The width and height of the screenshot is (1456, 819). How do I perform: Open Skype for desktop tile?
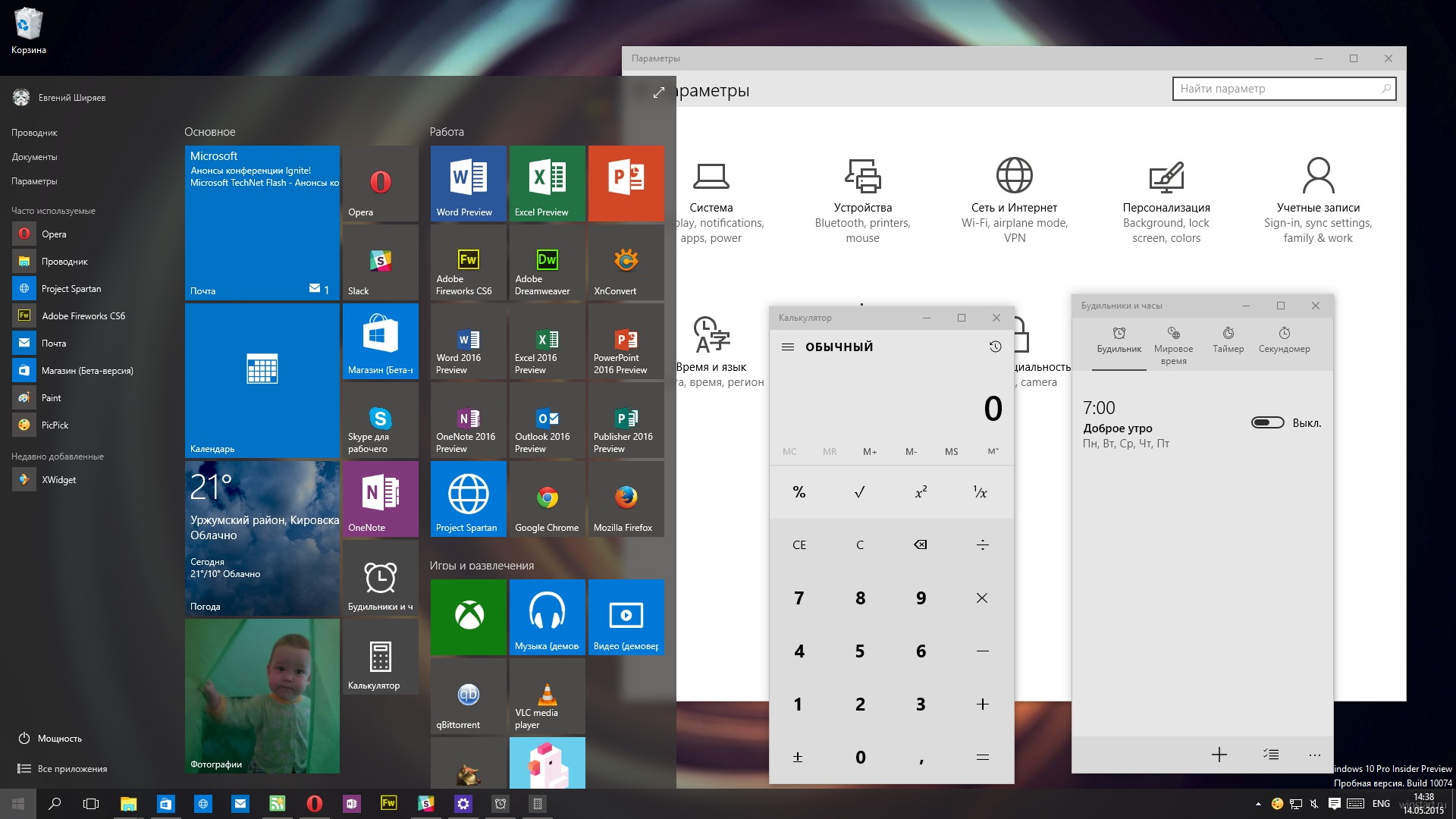[380, 420]
